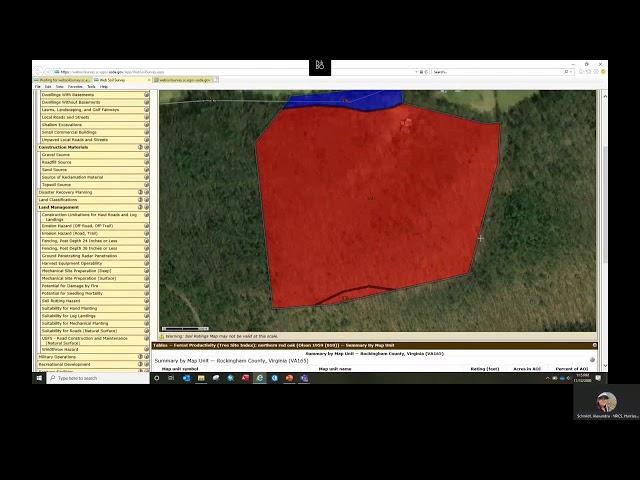The height and width of the screenshot is (480, 640).
Task: Open the File menu
Action: coord(38,87)
